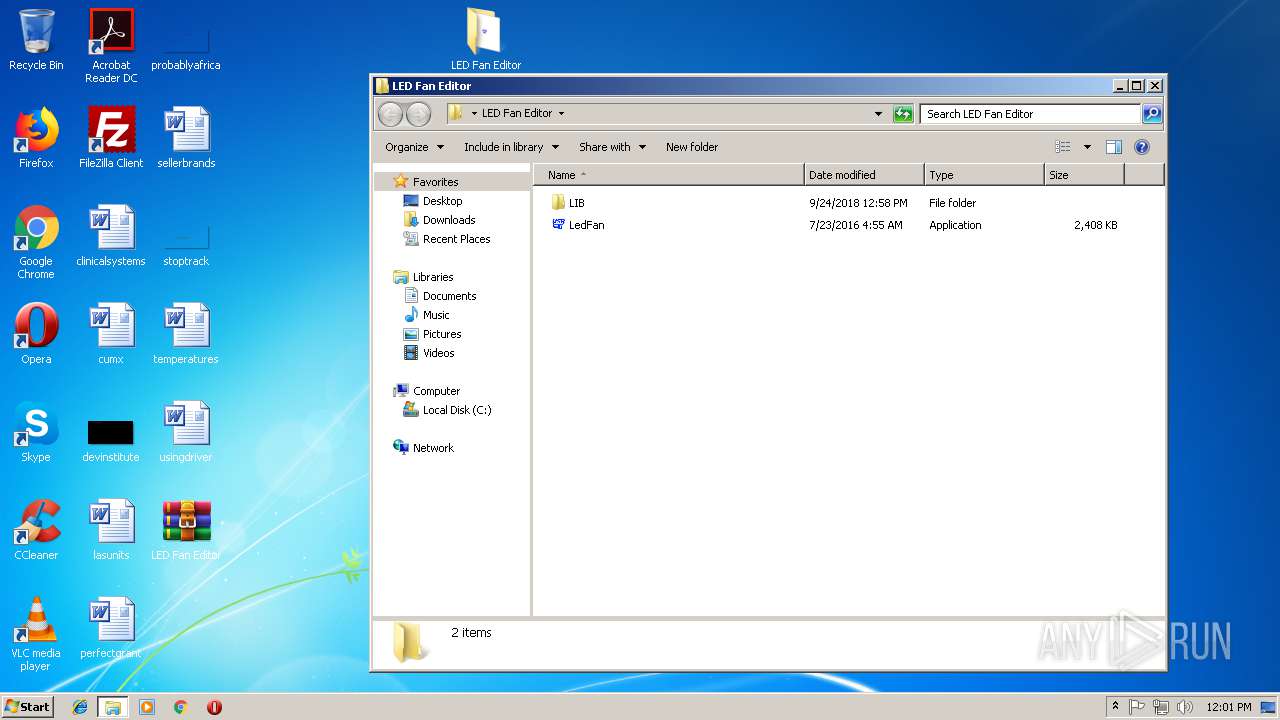This screenshot has width=1280, height=720.
Task: Open Windows Media Player from the taskbar
Action: 147,707
